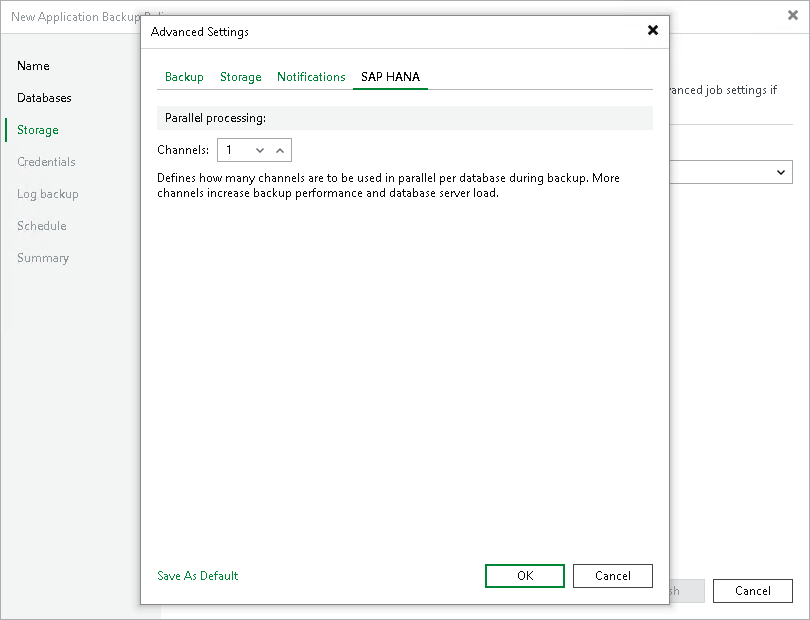Switch to the SAP HANA tab
Image resolution: width=810 pixels, height=620 pixels.
[x=390, y=76]
